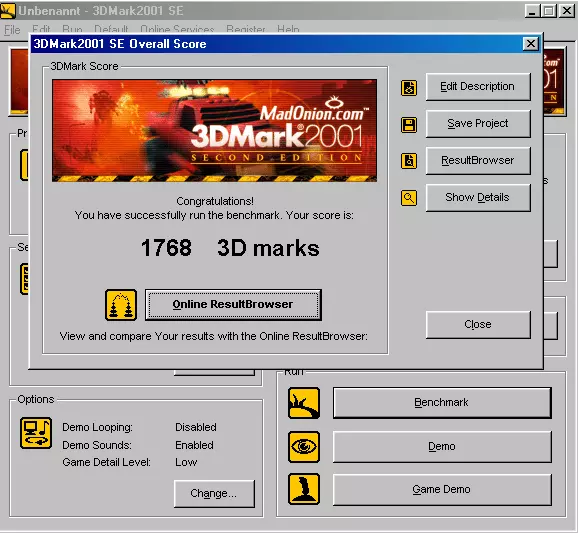Open the Help menu
This screenshot has height=533, width=578.
[x=288, y=29]
